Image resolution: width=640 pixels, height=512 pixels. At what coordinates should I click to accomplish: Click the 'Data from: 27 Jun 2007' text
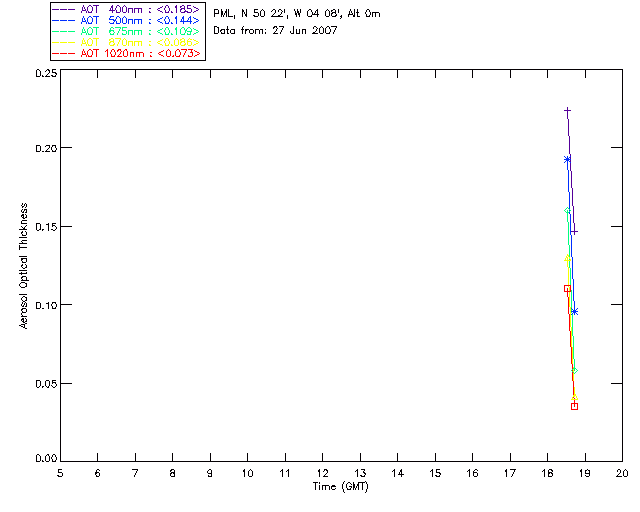coord(275,31)
